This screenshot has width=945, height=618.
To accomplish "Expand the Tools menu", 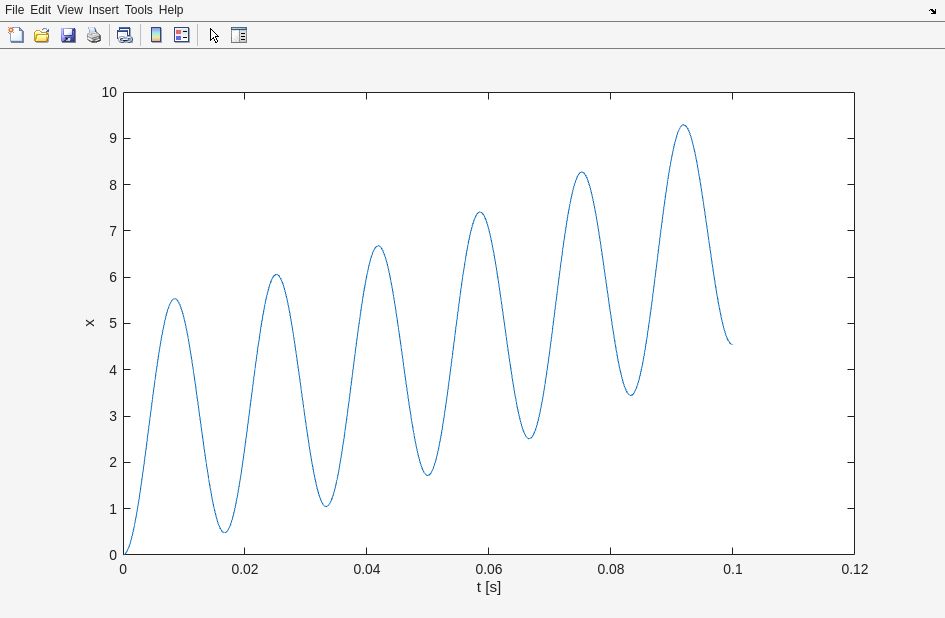I will (x=138, y=10).
